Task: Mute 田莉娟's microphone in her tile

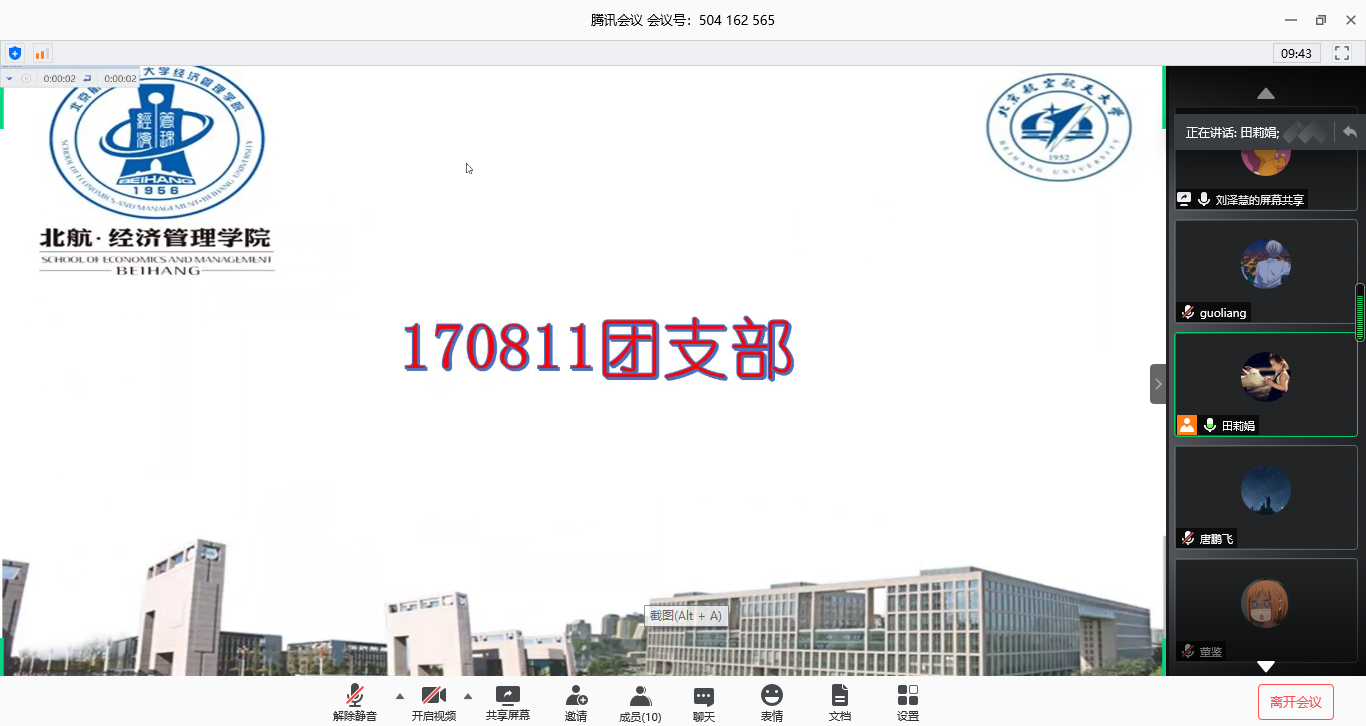Action: [1210, 425]
